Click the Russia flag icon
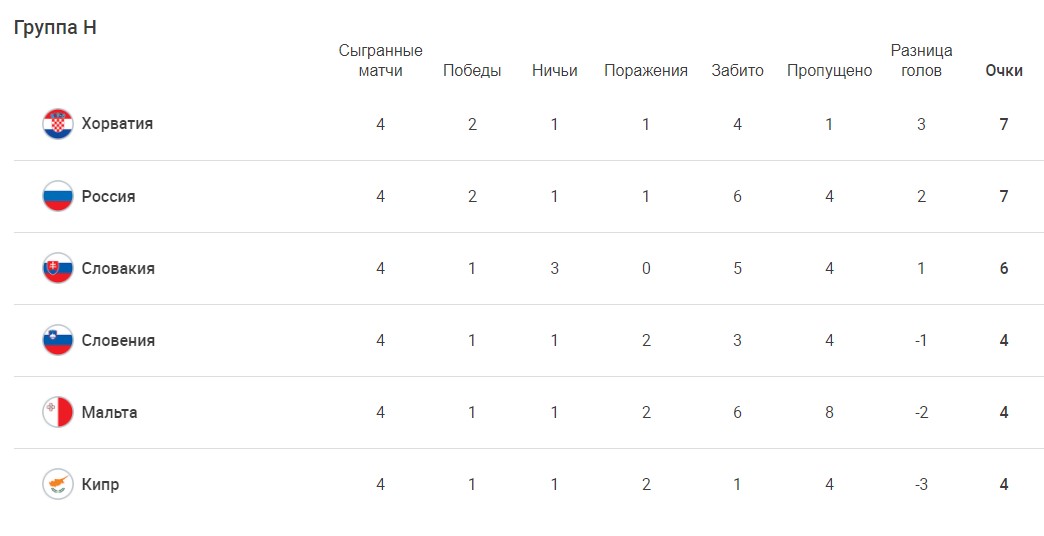 pos(58,196)
